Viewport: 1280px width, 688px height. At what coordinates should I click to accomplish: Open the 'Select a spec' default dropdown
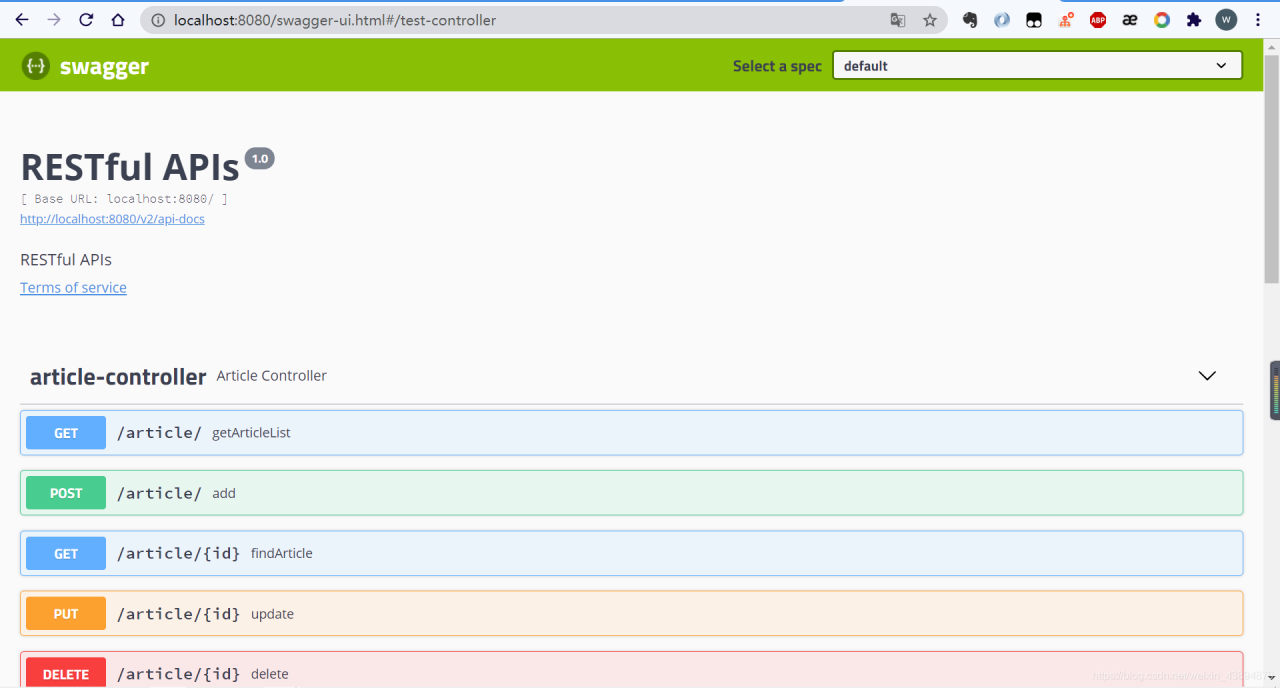1037,66
